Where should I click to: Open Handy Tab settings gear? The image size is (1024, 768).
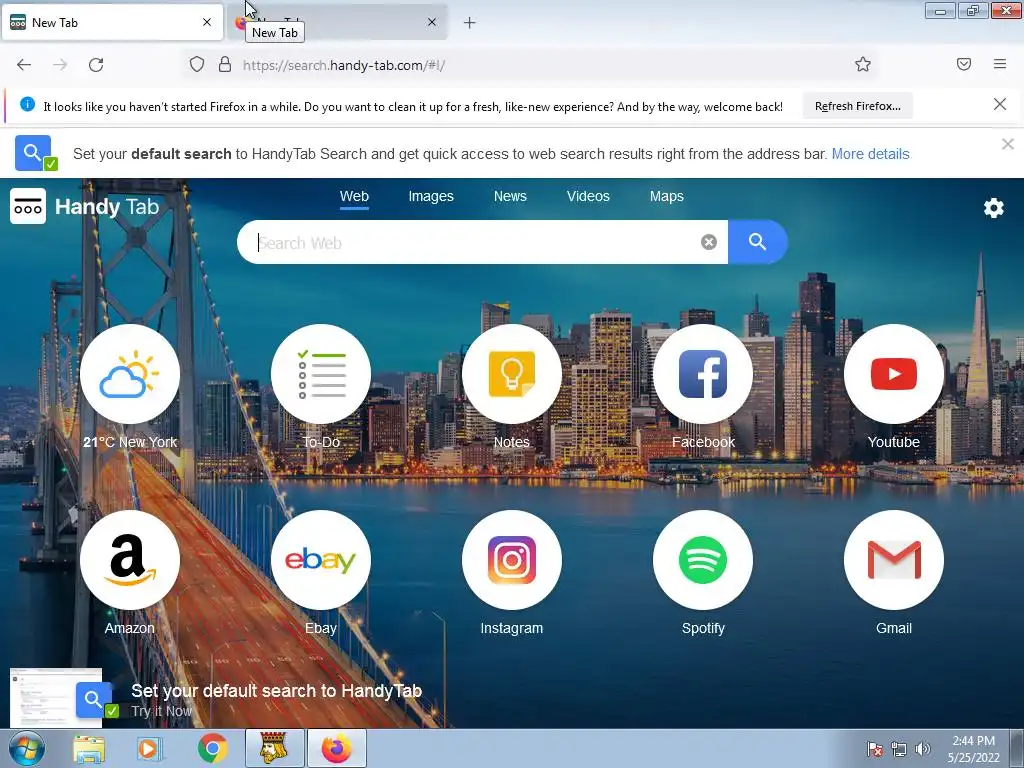tap(993, 208)
